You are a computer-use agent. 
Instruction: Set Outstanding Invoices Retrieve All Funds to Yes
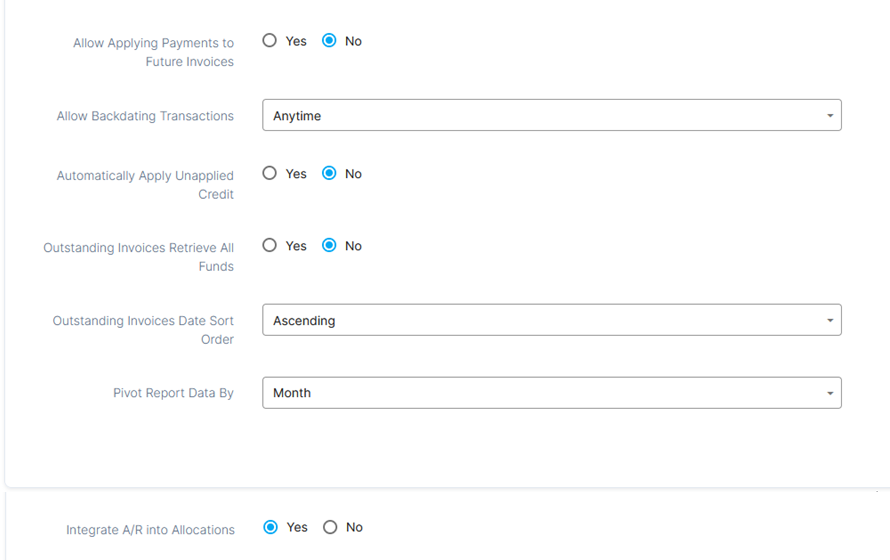[270, 245]
